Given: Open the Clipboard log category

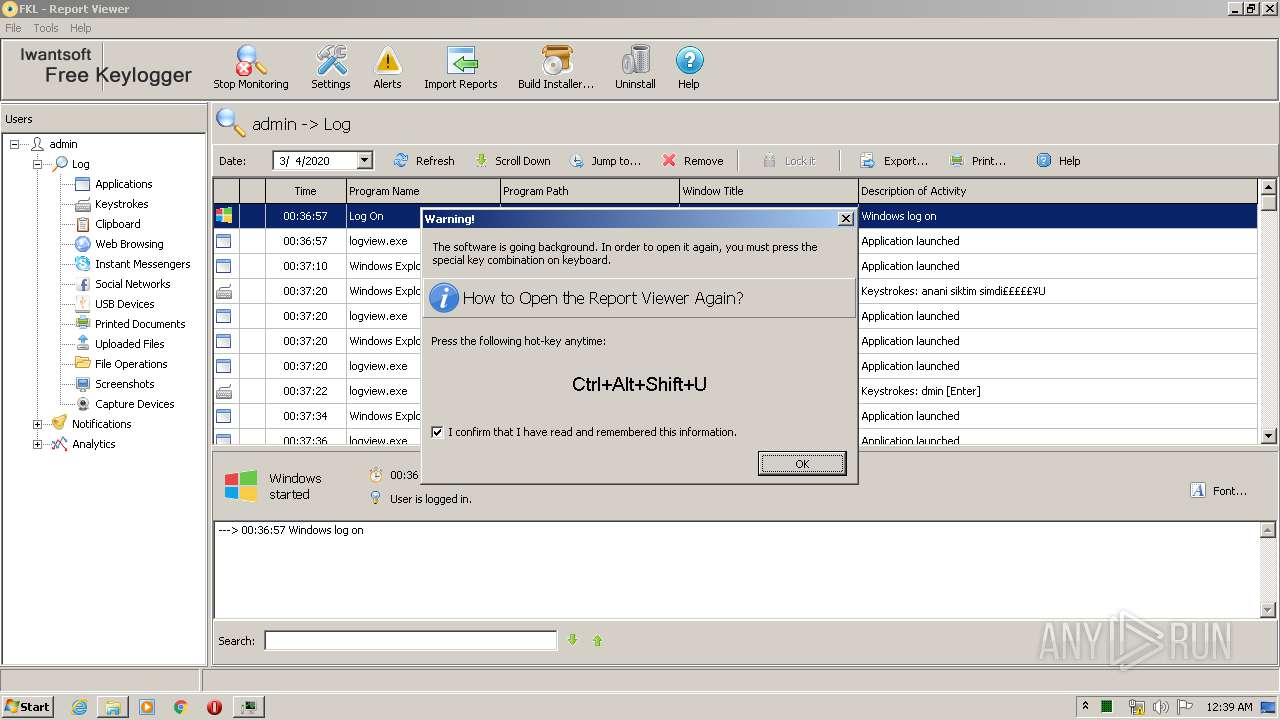Looking at the screenshot, I should coord(117,224).
